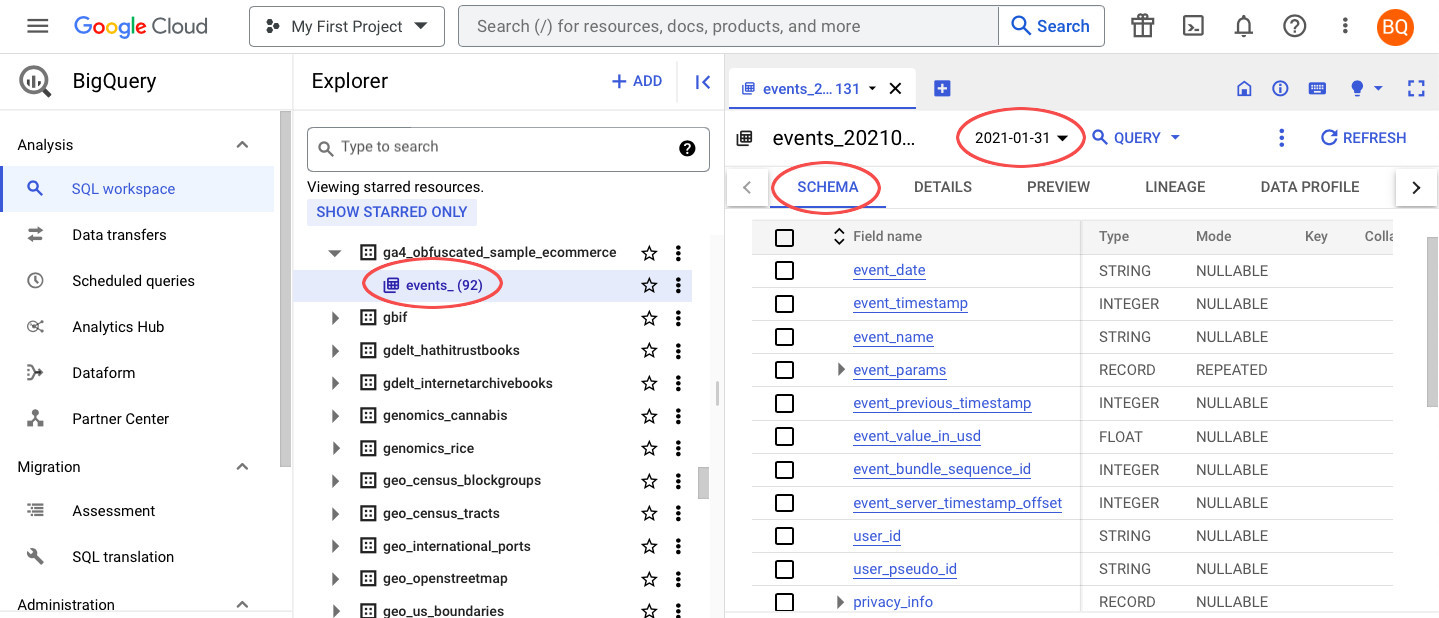Screen dimensions: 1439x618
Task: Expand the geo_census_tracts dataset
Action: 335,514
